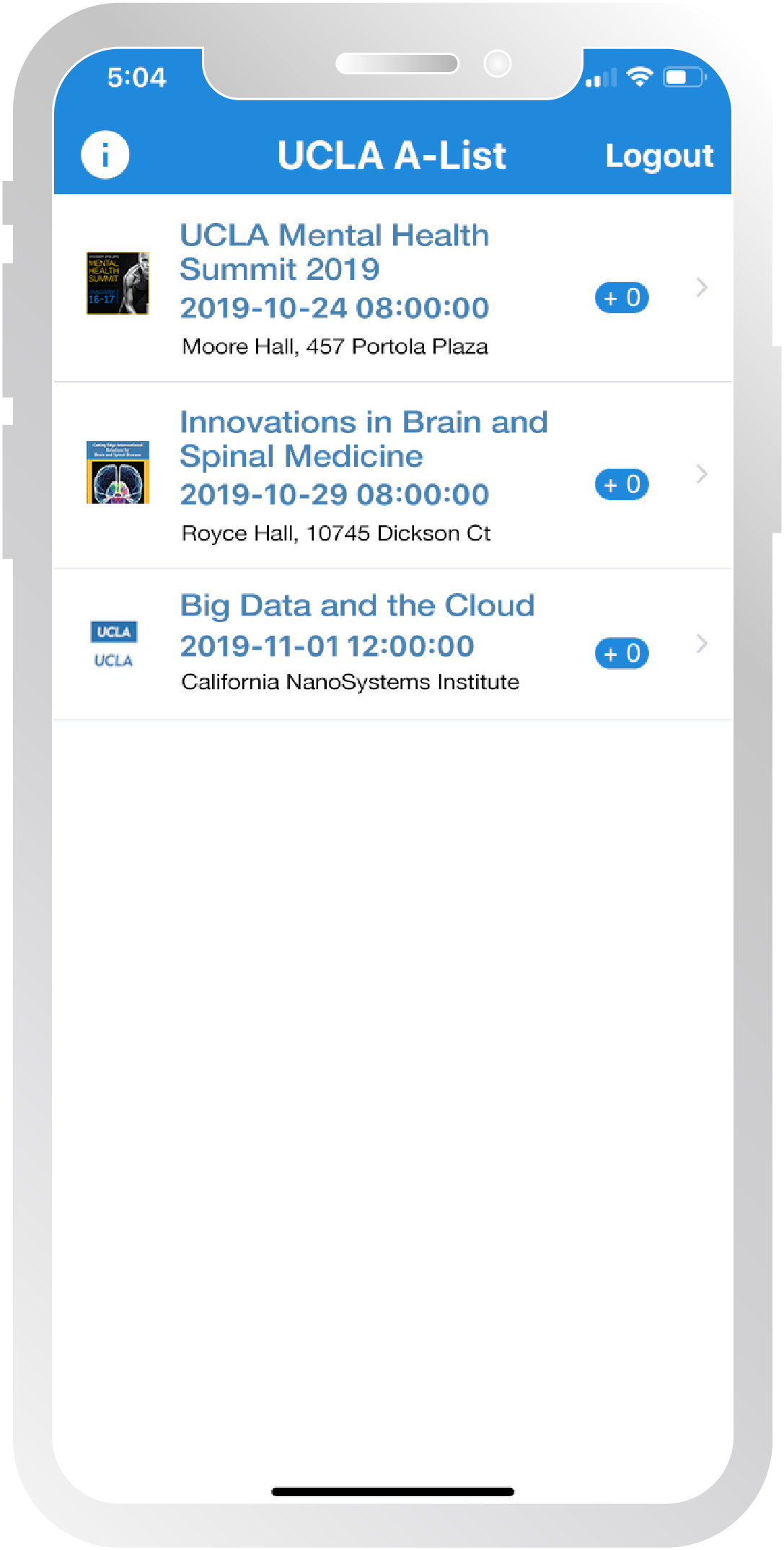Viewport: 784px width, 1550px height.
Task: Select Innovations in Brain and Spinal Medicine title
Action: click(364, 439)
